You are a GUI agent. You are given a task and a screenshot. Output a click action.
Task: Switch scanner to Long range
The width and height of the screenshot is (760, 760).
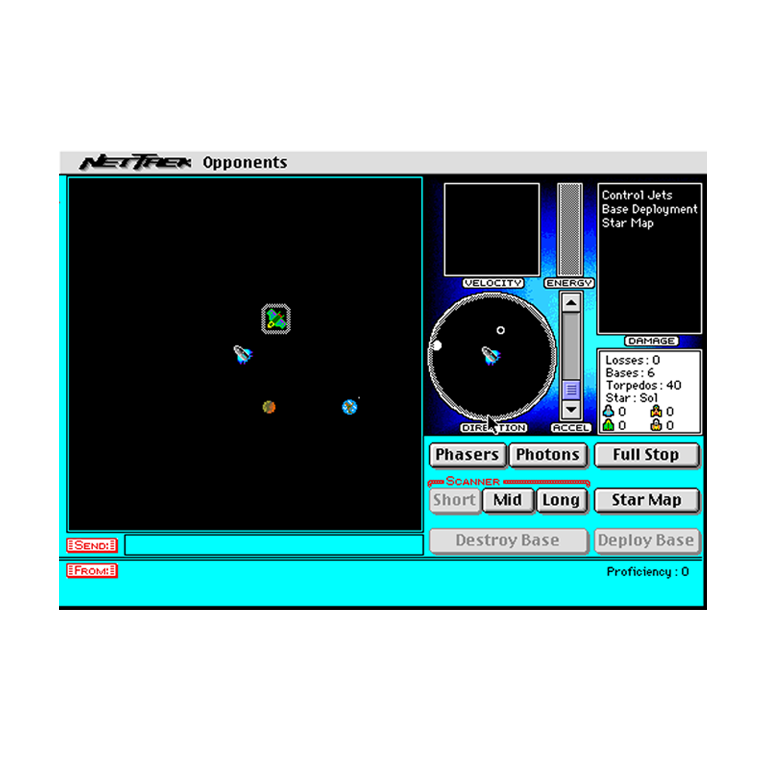point(561,500)
